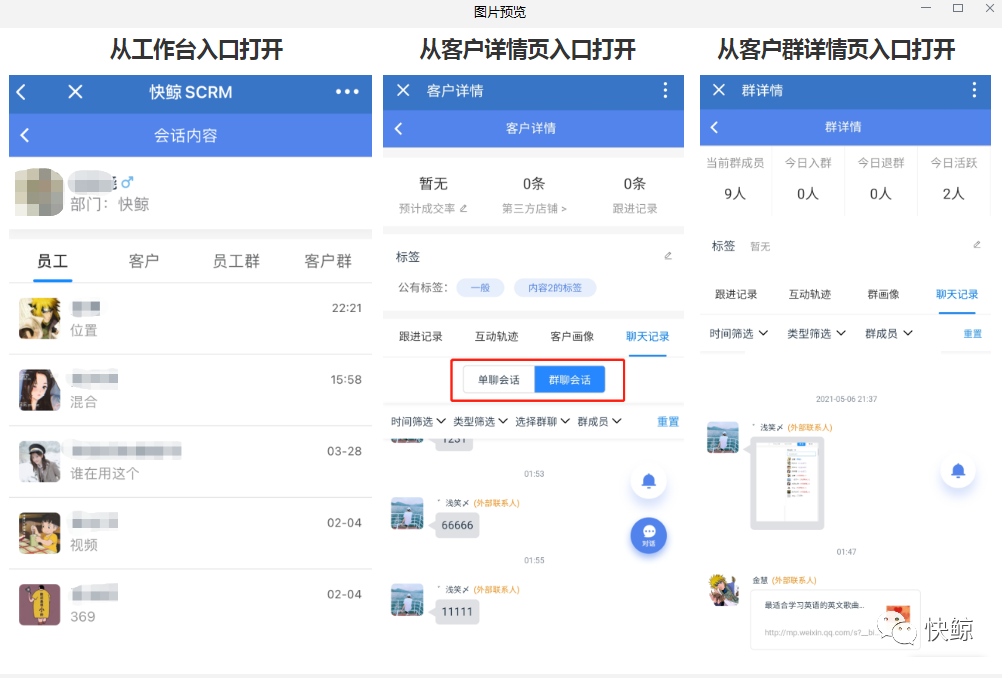Edit group 标签 pencil icon in 群详情

pyautogui.click(x=976, y=245)
